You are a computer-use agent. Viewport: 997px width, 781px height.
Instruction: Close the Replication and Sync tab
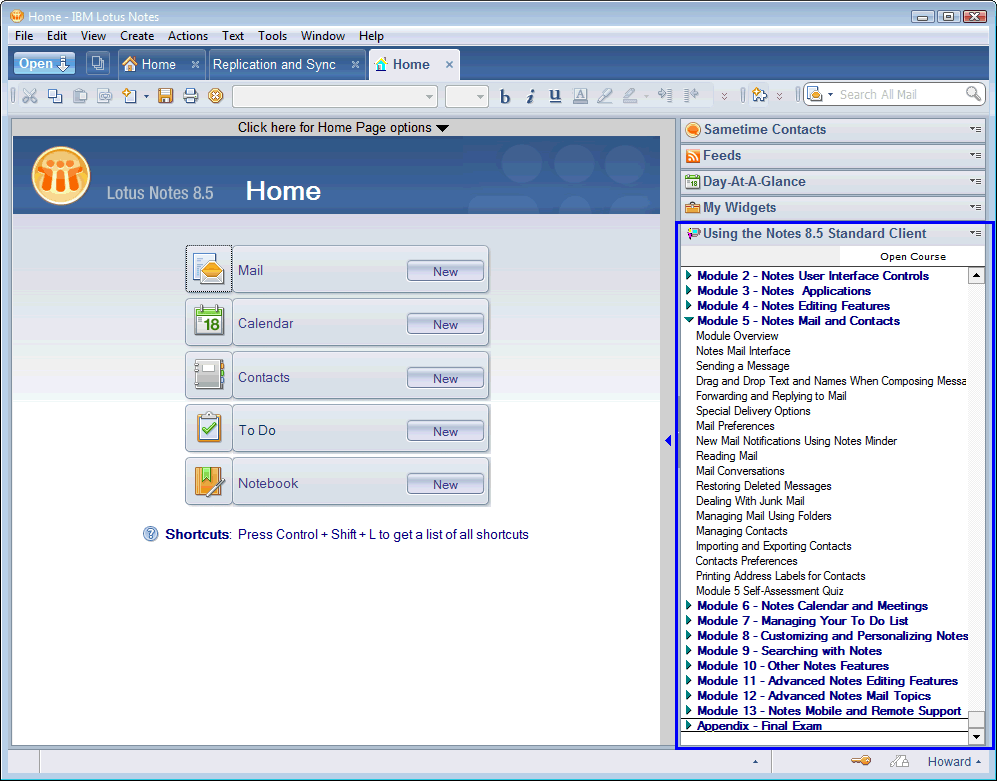[x=355, y=64]
